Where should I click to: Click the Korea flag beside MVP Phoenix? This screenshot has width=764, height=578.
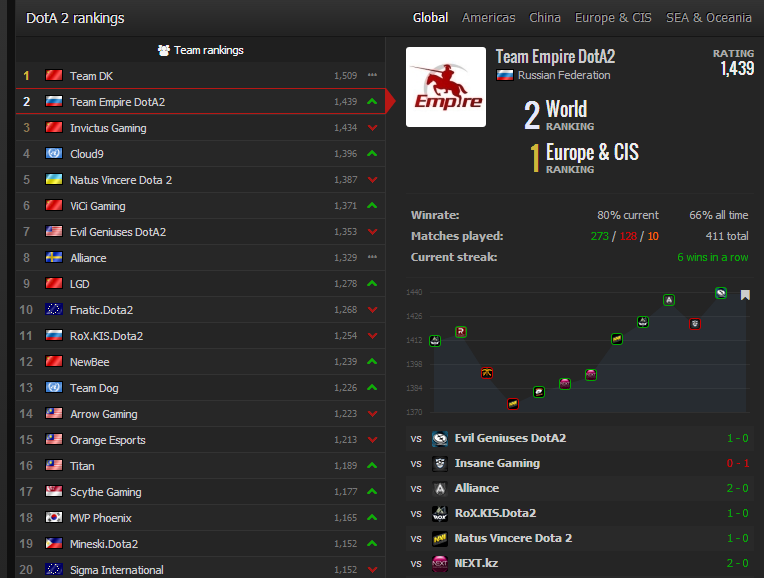[54, 517]
